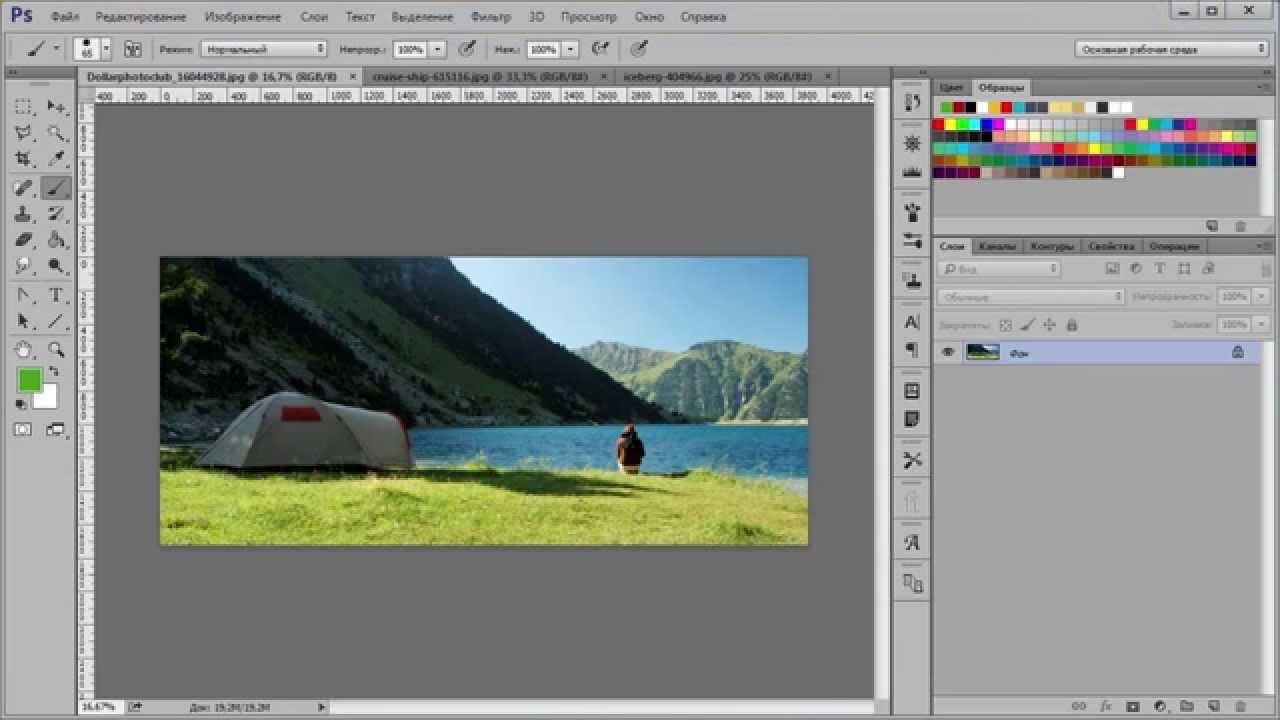
Task: Toggle lock all in Layers panel
Action: 1071,325
